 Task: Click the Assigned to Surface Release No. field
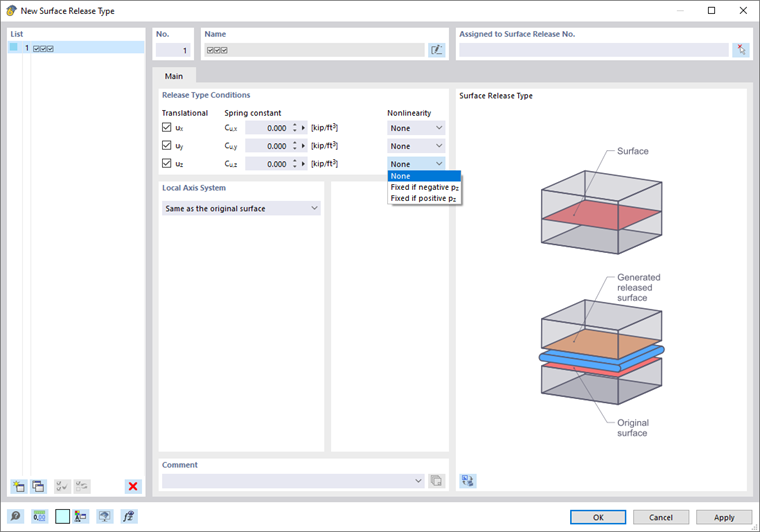pos(594,50)
